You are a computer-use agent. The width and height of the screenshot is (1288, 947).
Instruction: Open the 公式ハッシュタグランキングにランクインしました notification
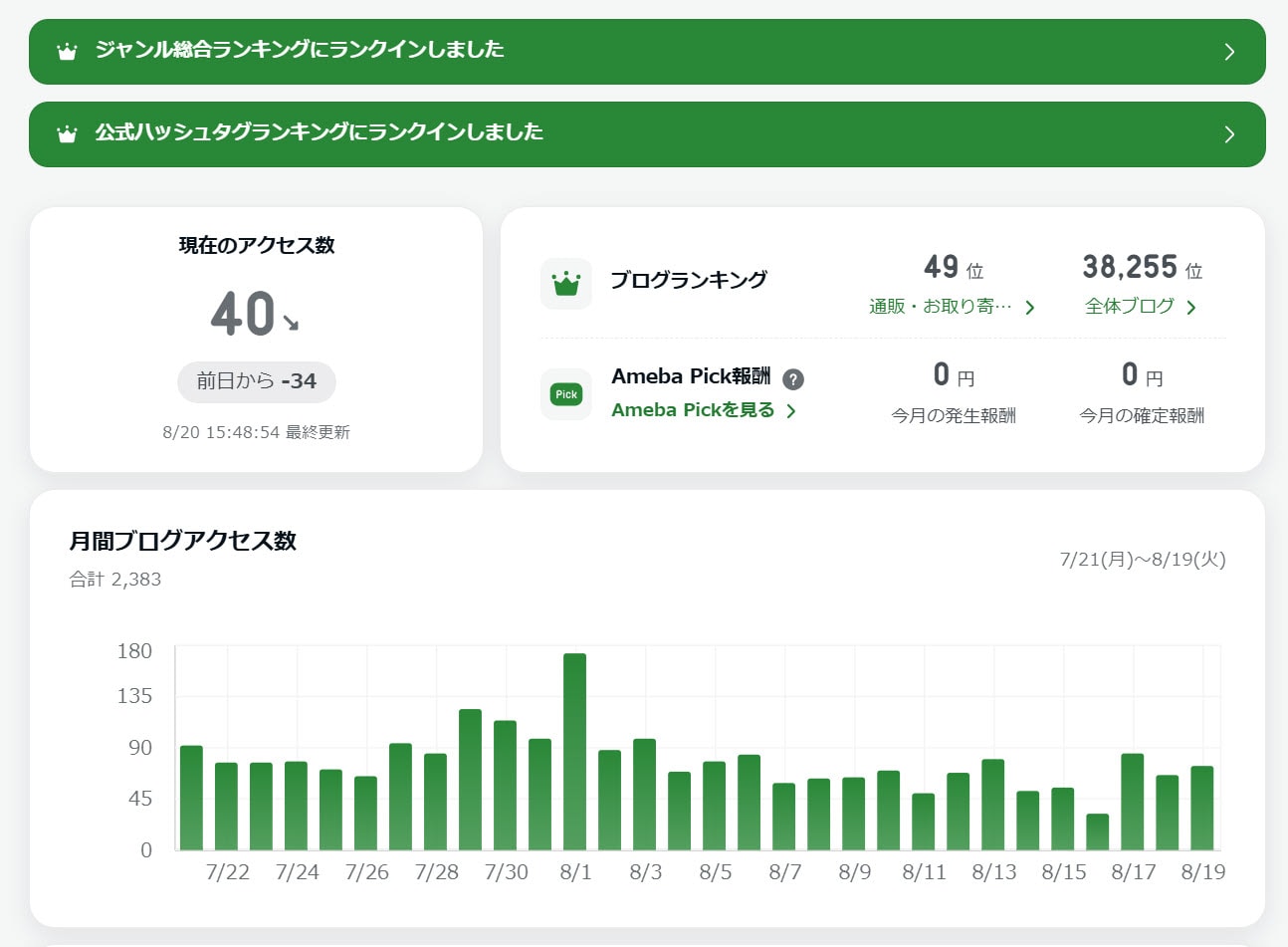click(x=319, y=132)
